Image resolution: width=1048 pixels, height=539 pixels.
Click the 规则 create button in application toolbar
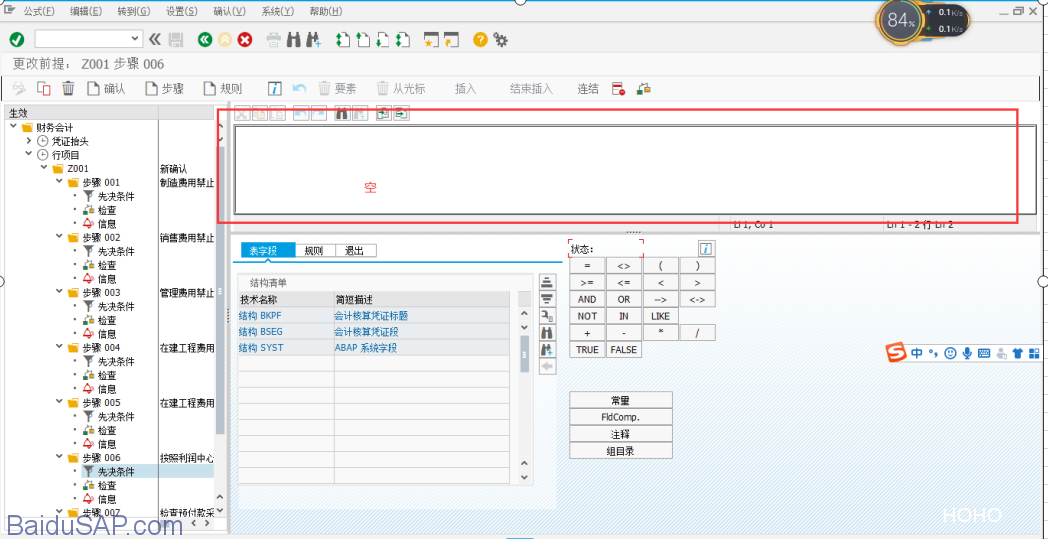223,88
